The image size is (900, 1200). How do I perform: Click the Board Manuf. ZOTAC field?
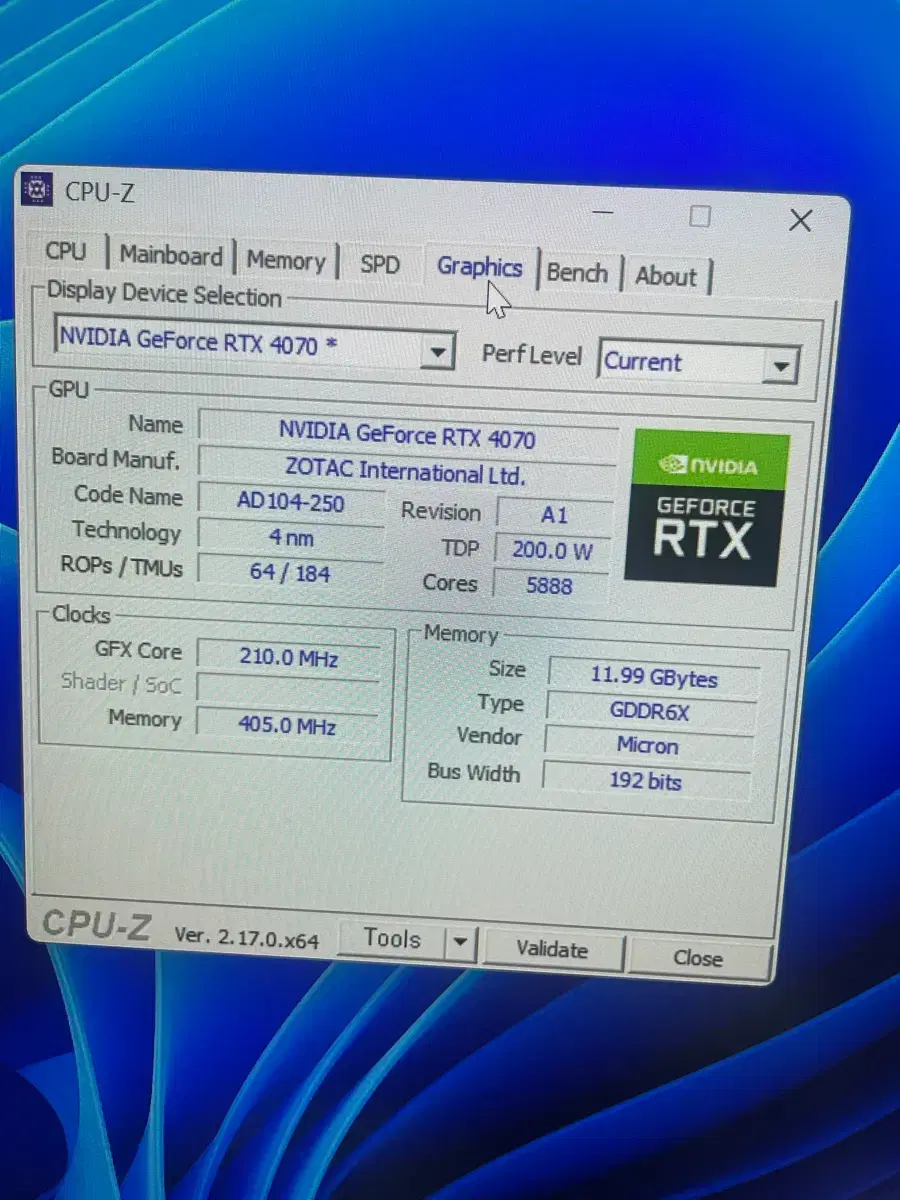[x=405, y=471]
